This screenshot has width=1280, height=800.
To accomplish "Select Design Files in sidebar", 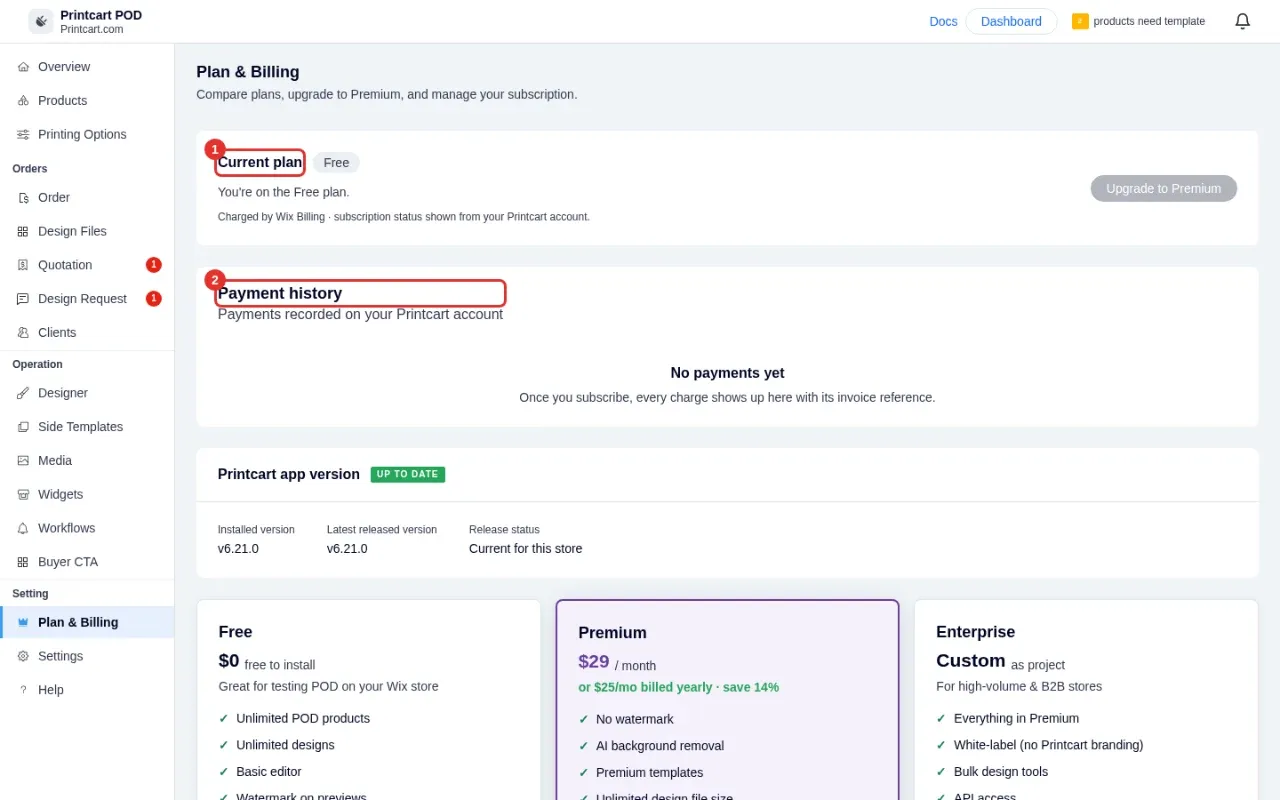I will 87,231.
